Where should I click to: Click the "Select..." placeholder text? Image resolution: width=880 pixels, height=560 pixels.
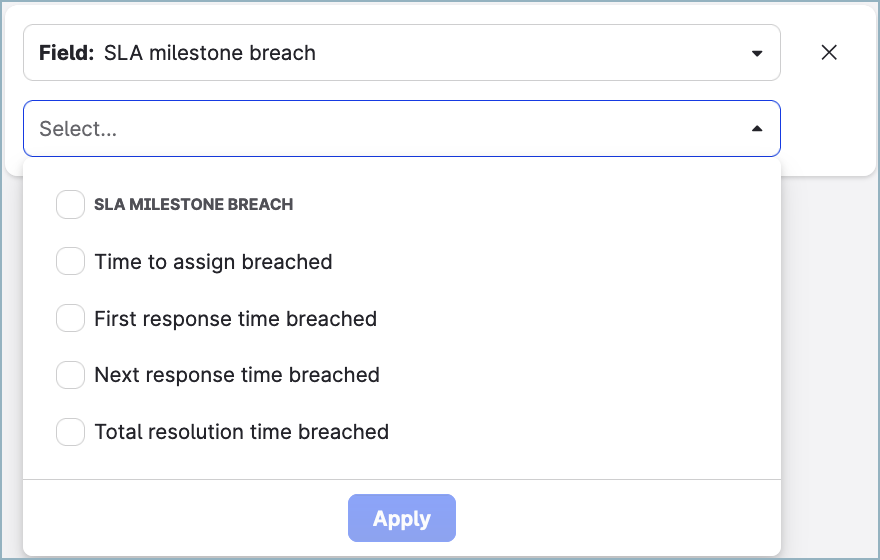tap(78, 129)
